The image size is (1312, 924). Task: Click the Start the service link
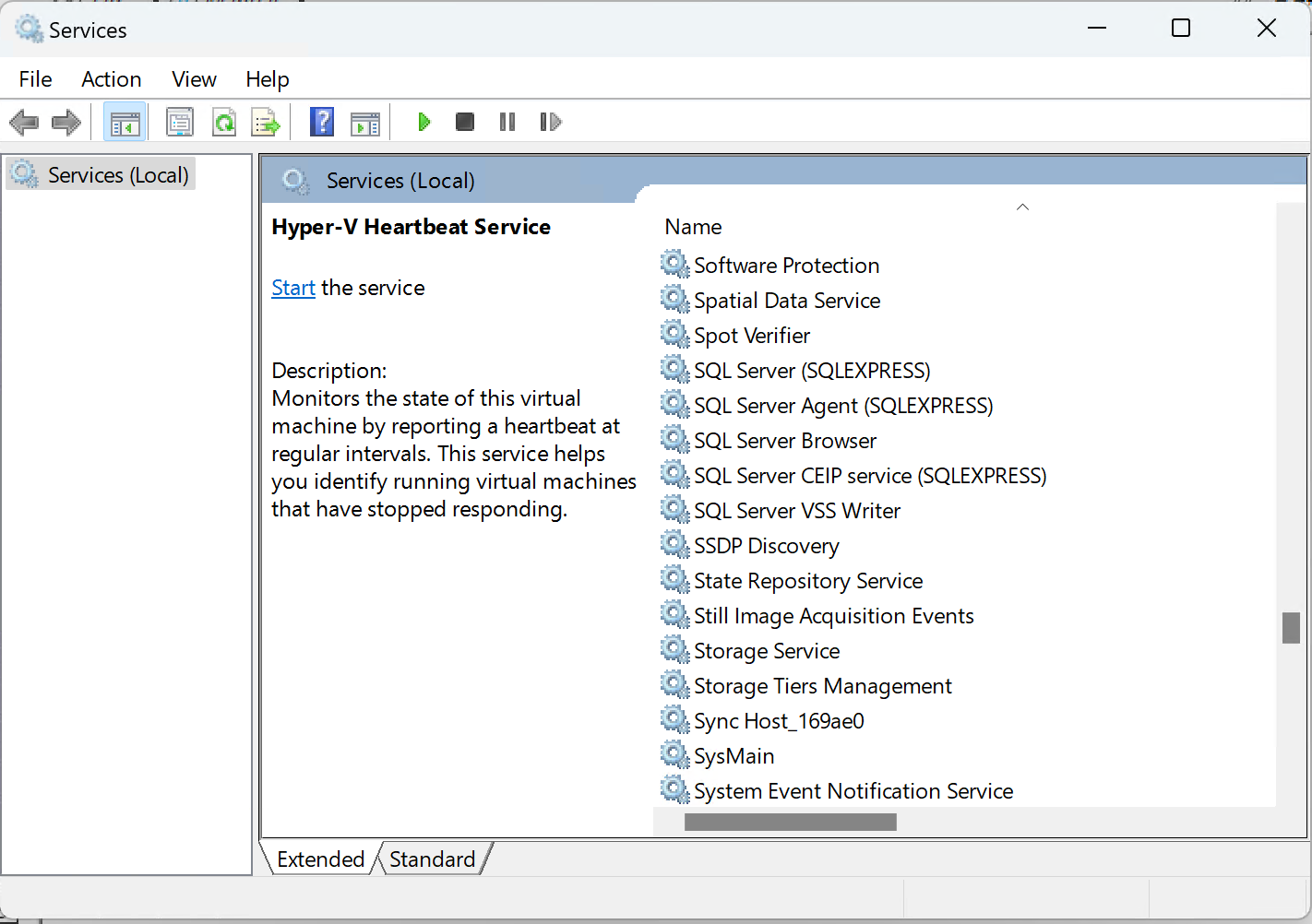pos(293,288)
